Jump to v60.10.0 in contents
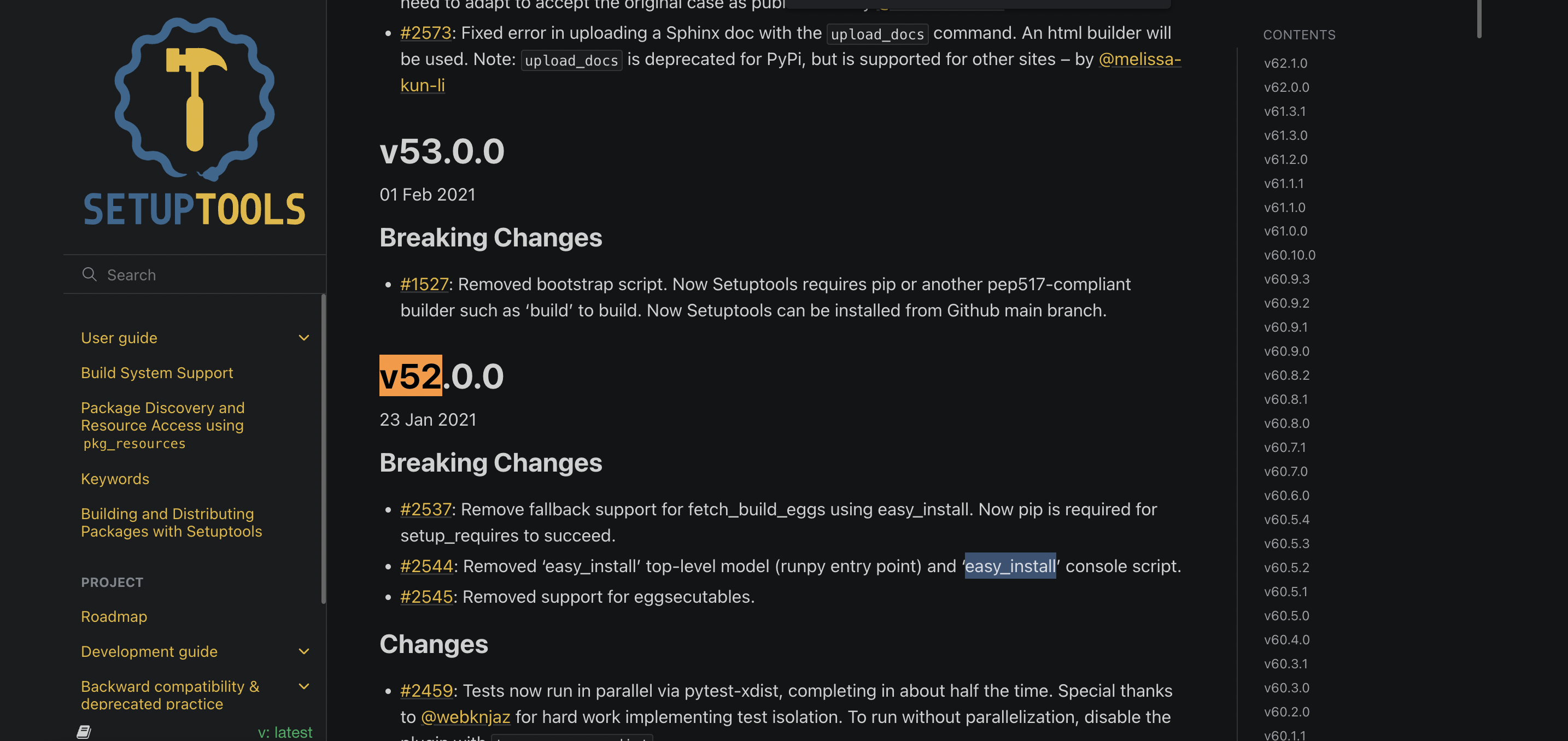The width and height of the screenshot is (1568, 741). [1289, 255]
